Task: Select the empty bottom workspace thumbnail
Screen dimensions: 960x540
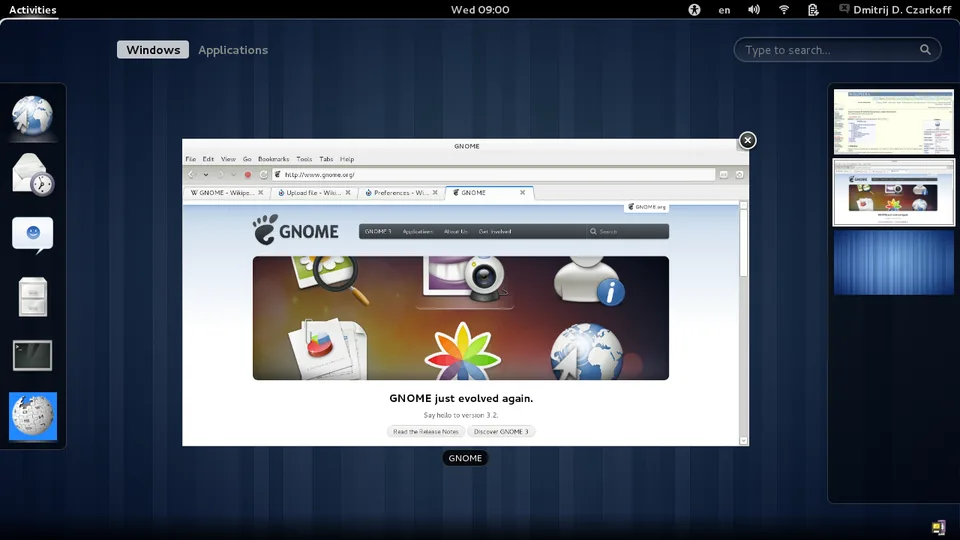Action: coord(894,263)
